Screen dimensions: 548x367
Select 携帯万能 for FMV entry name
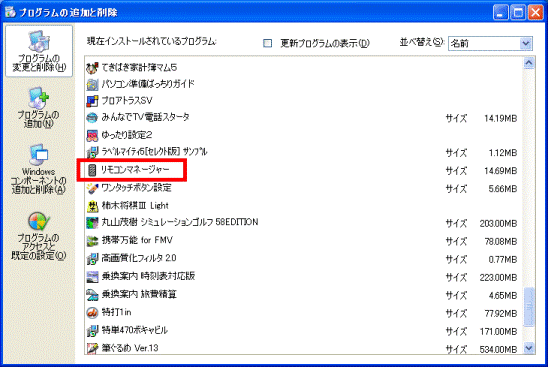(x=137, y=240)
